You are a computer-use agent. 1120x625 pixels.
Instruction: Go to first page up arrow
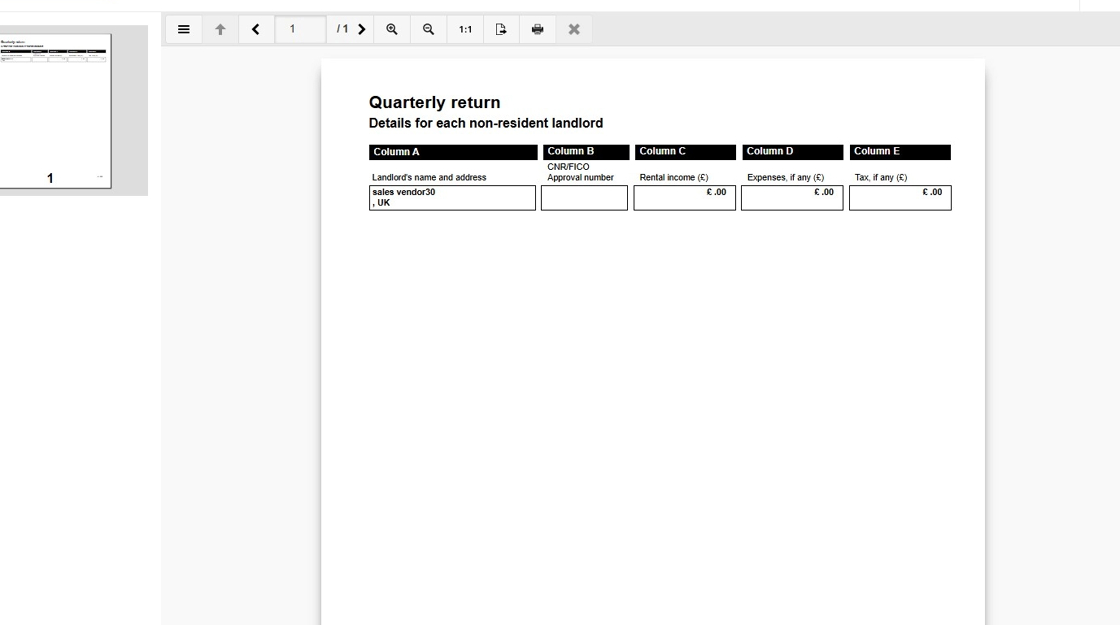click(220, 29)
